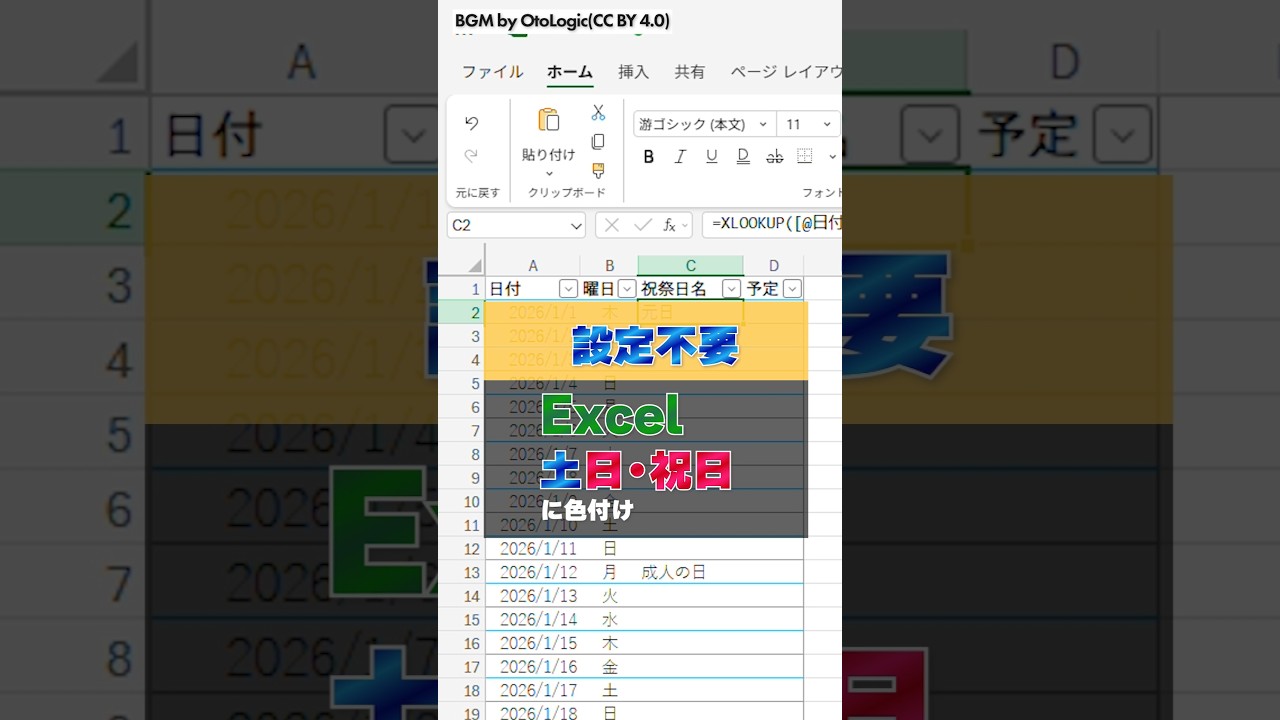Image resolution: width=1280 pixels, height=720 pixels.
Task: Click cell containing 成人の日
Action: [690, 573]
